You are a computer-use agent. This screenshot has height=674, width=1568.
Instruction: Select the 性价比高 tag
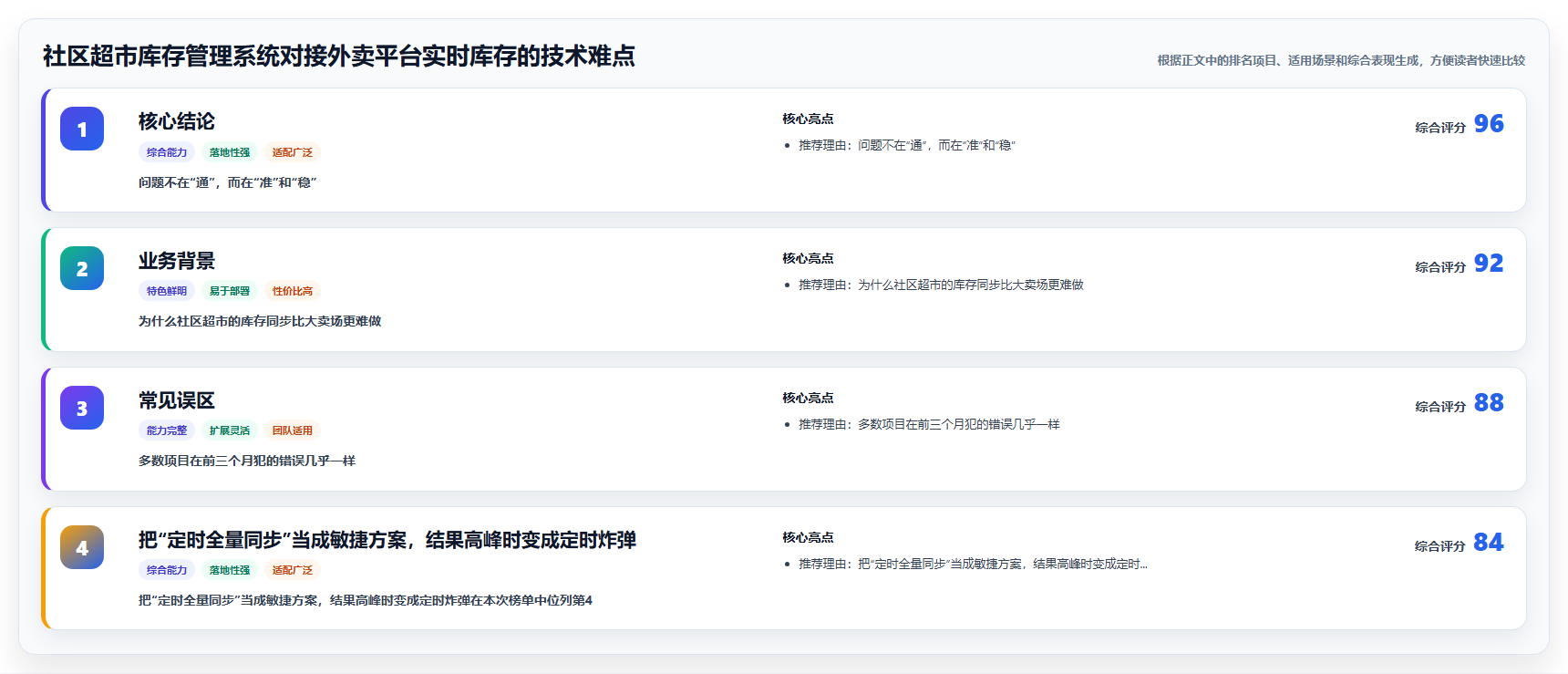pyautogui.click(x=293, y=291)
